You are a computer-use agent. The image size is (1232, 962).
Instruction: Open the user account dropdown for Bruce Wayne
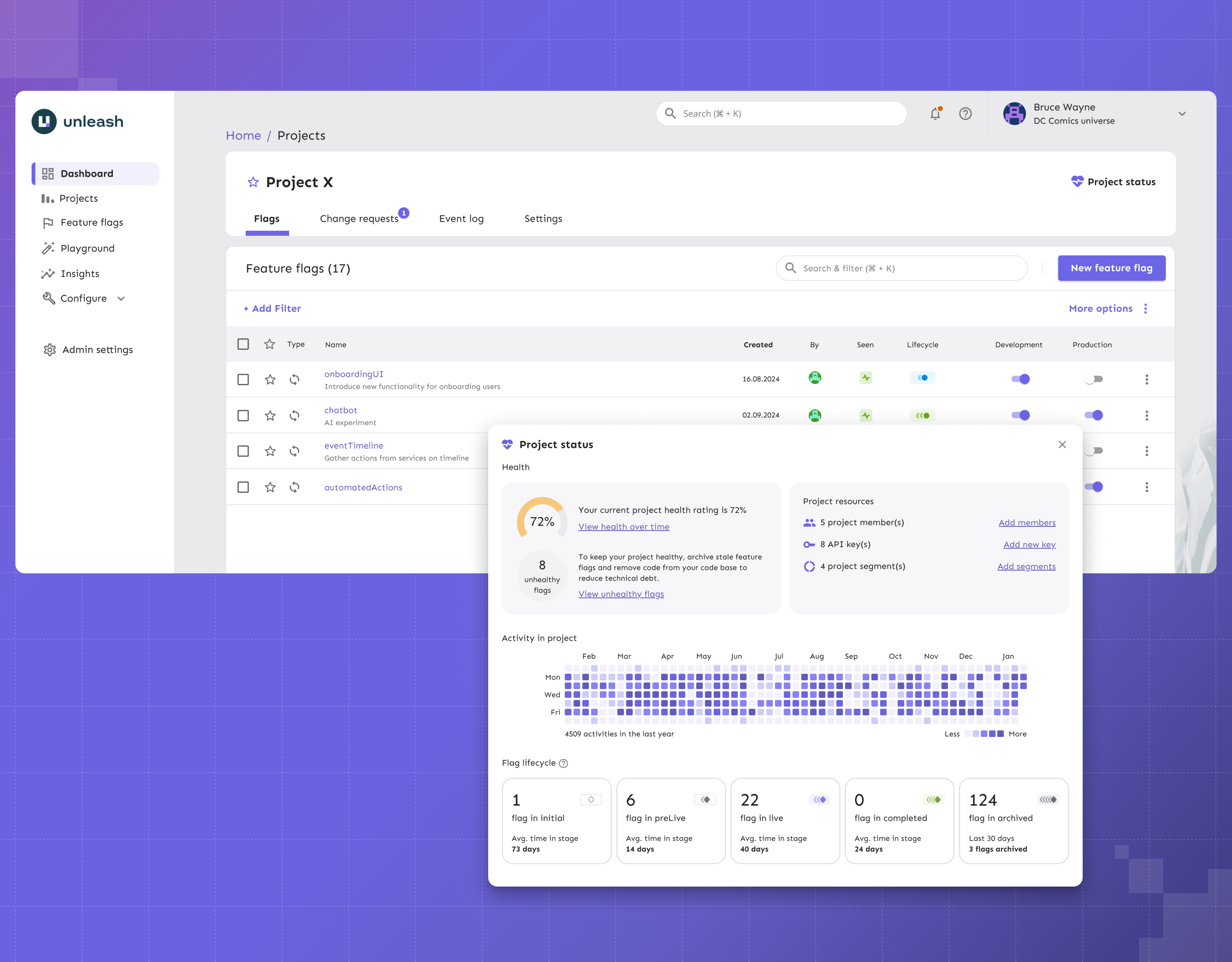click(1182, 114)
